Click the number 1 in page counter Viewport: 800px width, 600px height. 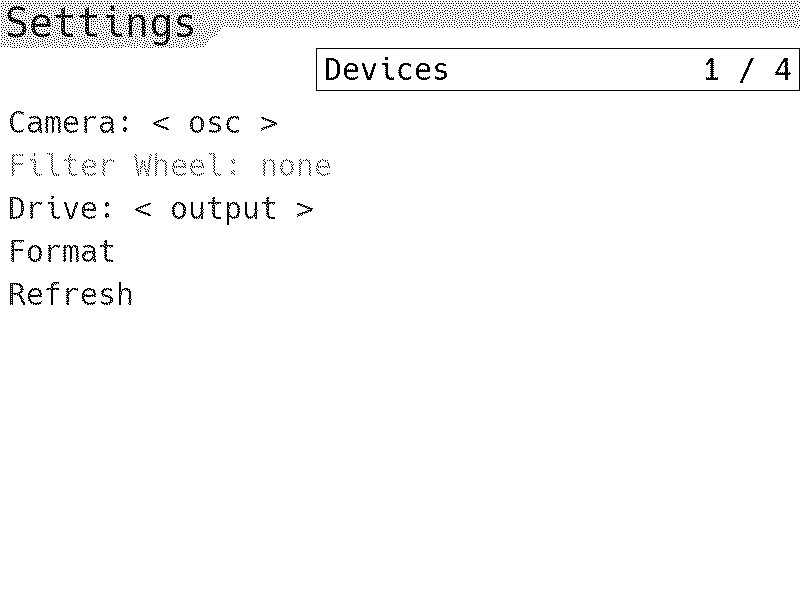pos(712,69)
